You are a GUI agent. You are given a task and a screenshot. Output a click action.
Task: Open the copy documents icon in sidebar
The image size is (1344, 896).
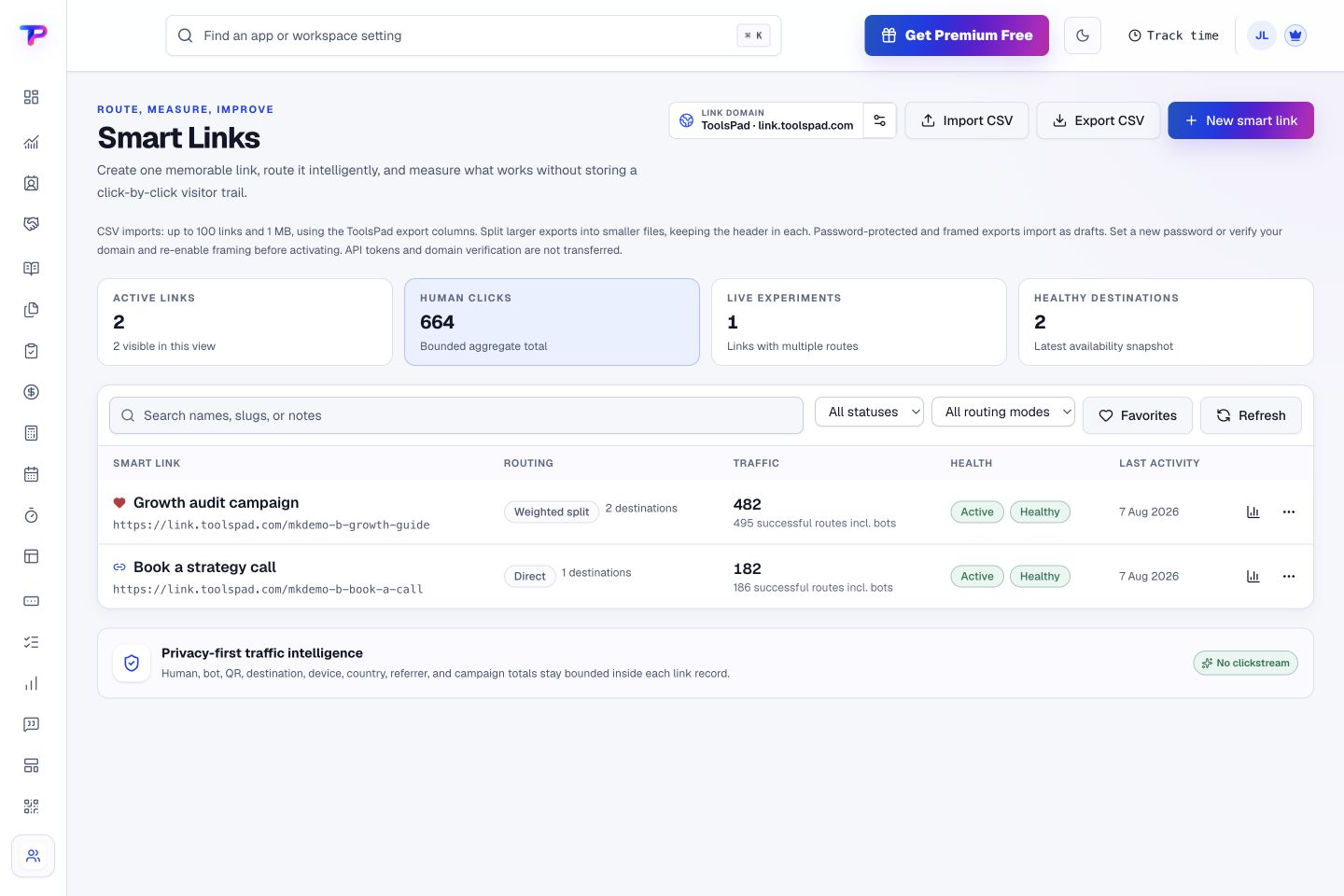click(31, 310)
